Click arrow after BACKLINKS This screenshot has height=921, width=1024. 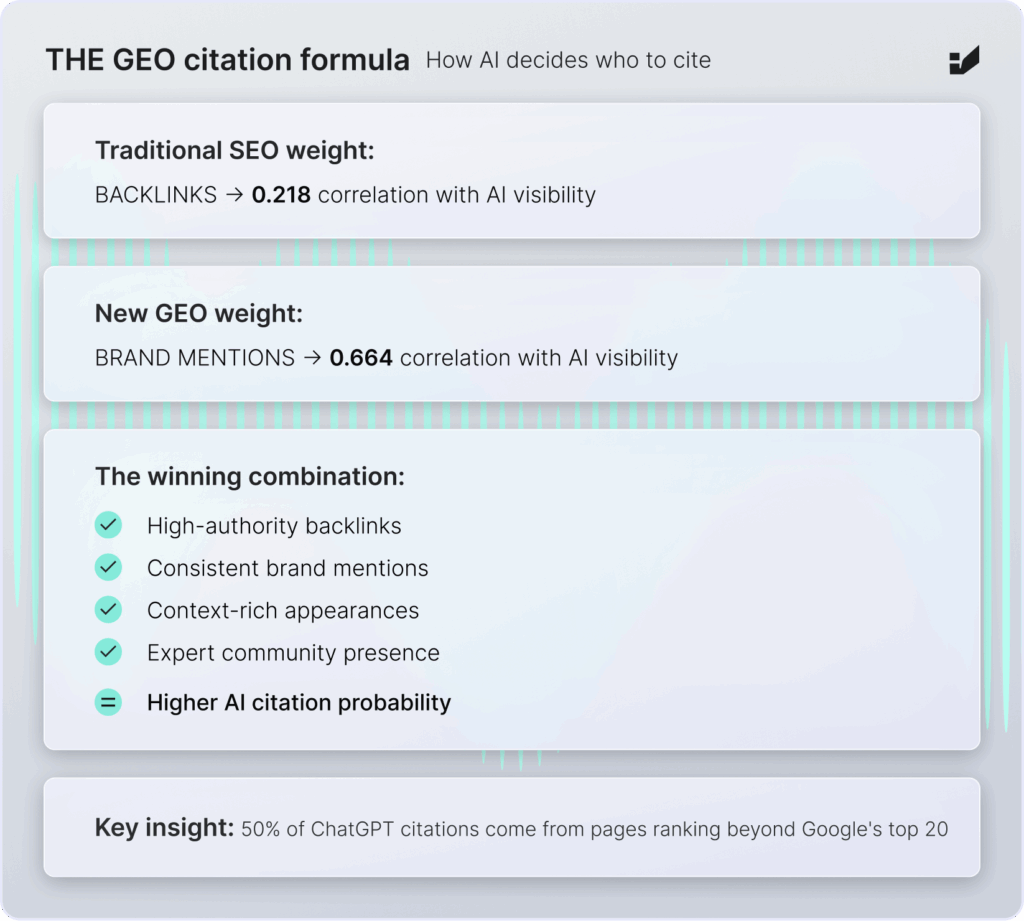coord(234,195)
